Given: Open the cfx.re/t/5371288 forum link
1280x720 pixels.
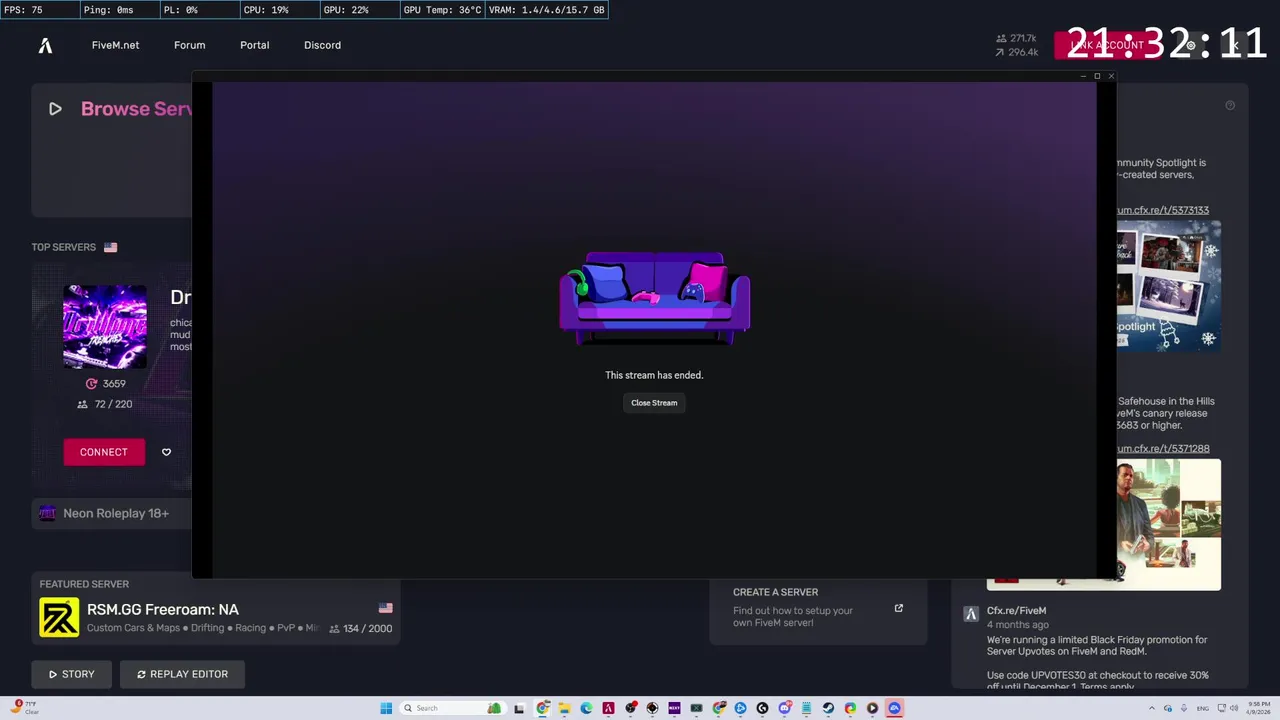Looking at the screenshot, I should pyautogui.click(x=1163, y=449).
